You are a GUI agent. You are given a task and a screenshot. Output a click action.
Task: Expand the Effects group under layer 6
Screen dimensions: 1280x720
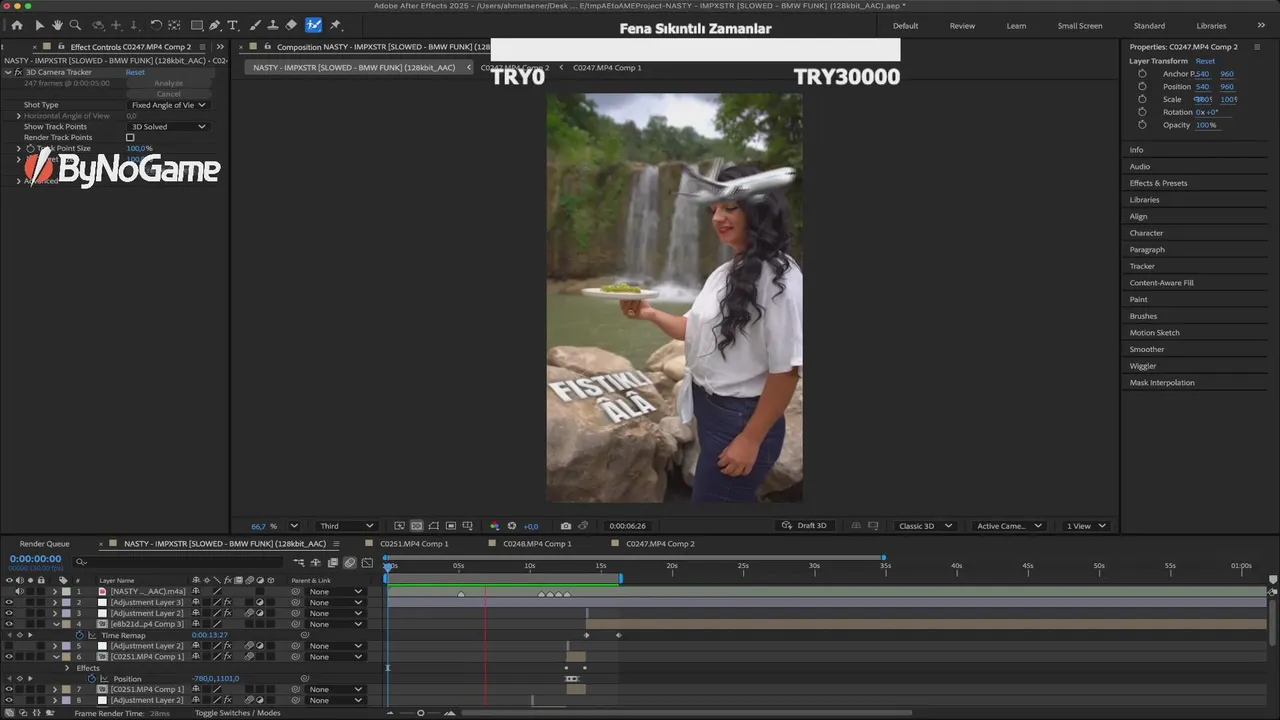pos(67,668)
